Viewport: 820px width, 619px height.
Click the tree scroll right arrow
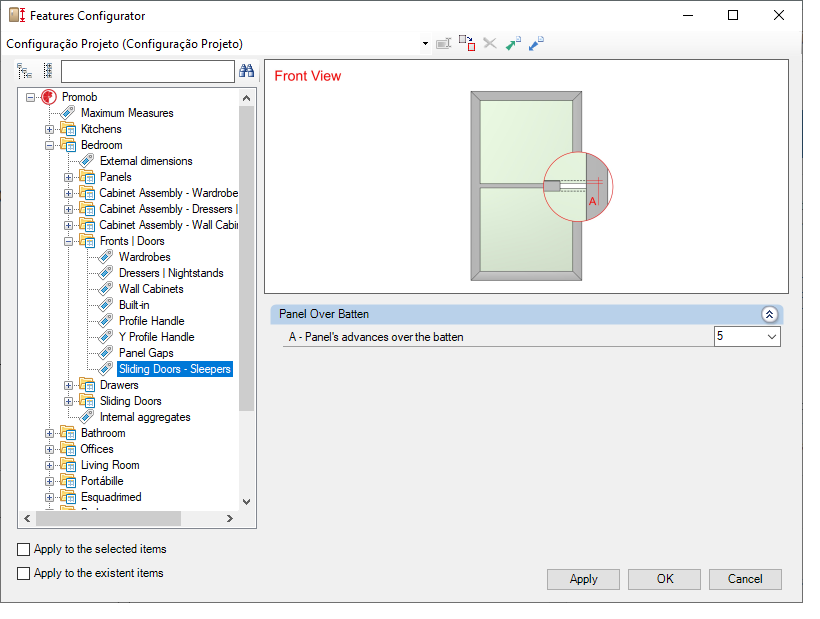[x=230, y=519]
